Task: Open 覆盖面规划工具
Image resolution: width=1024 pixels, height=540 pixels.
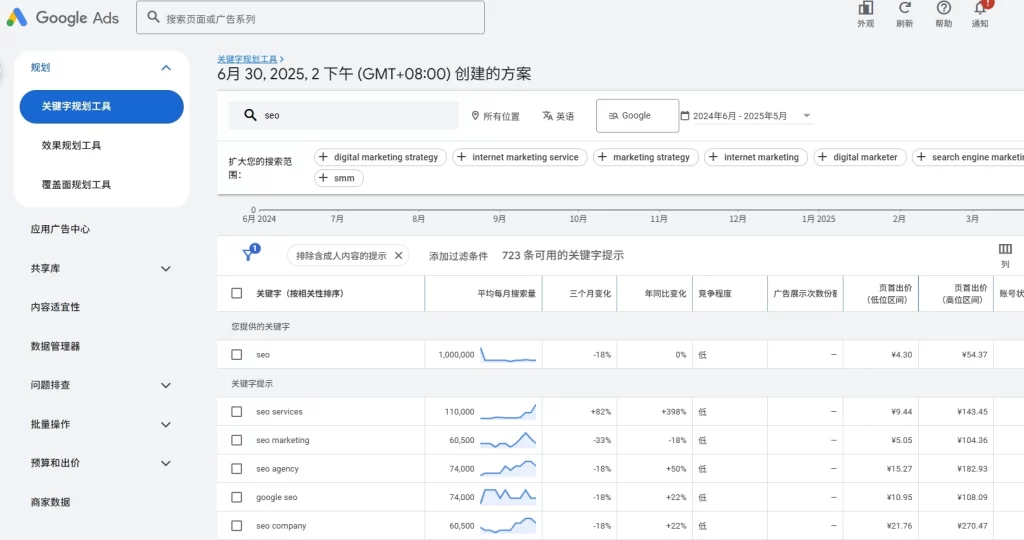Action: [x=76, y=185]
